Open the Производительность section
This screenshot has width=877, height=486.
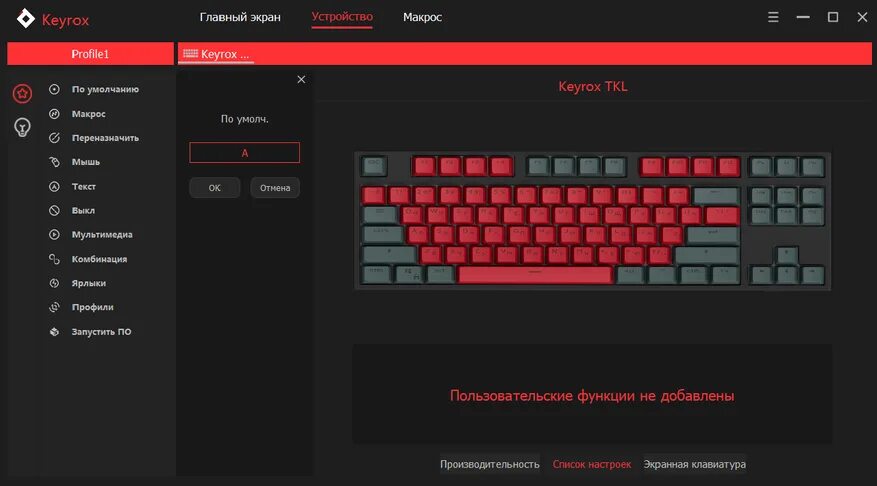coord(489,464)
